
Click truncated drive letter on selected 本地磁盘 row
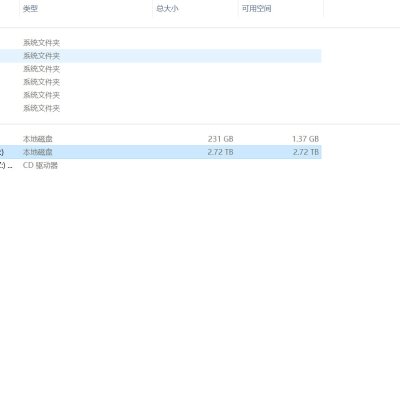pyautogui.click(x=2, y=152)
